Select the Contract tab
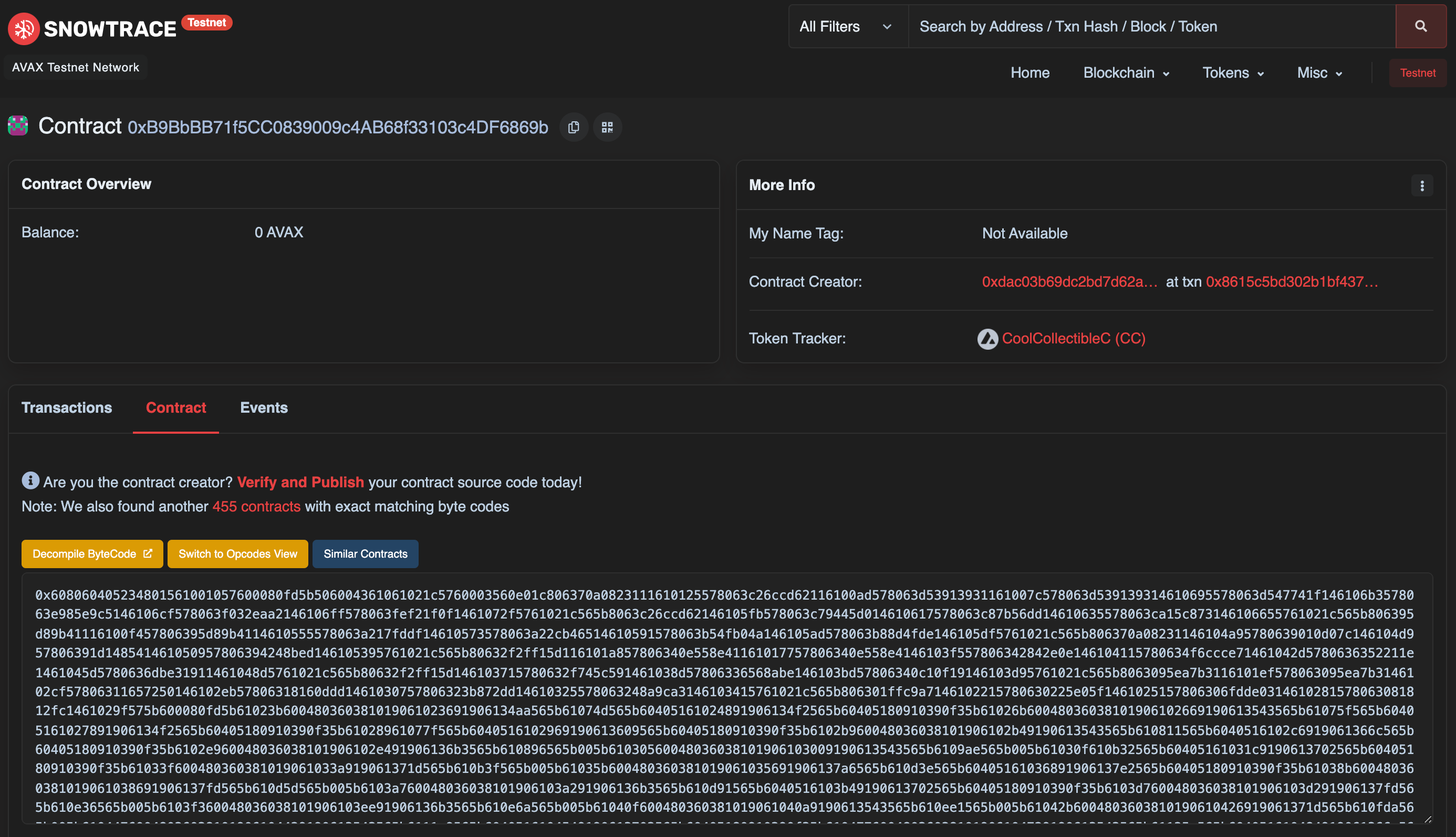The height and width of the screenshot is (837, 1456). [176, 407]
